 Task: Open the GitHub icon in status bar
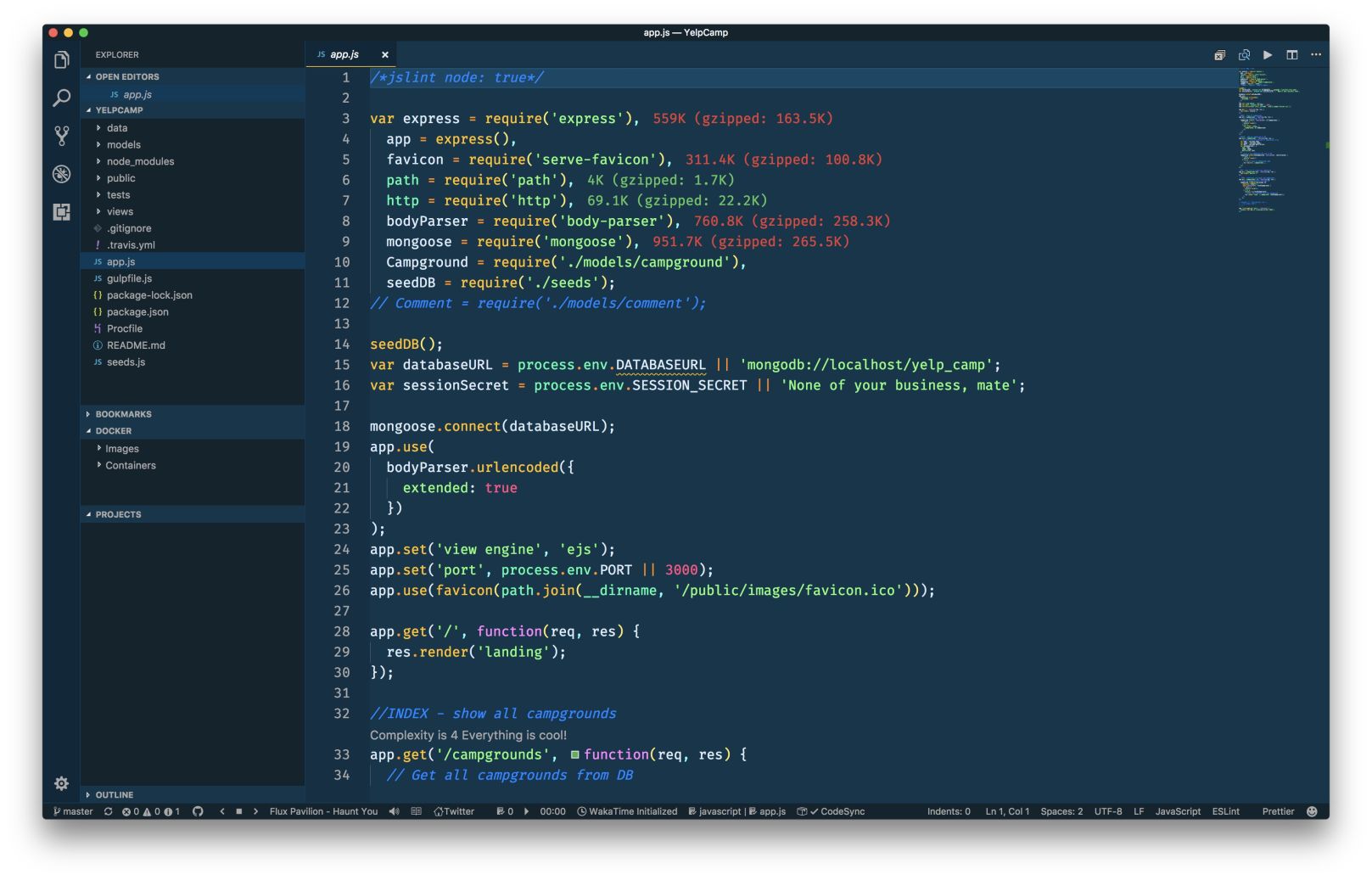tap(198, 811)
